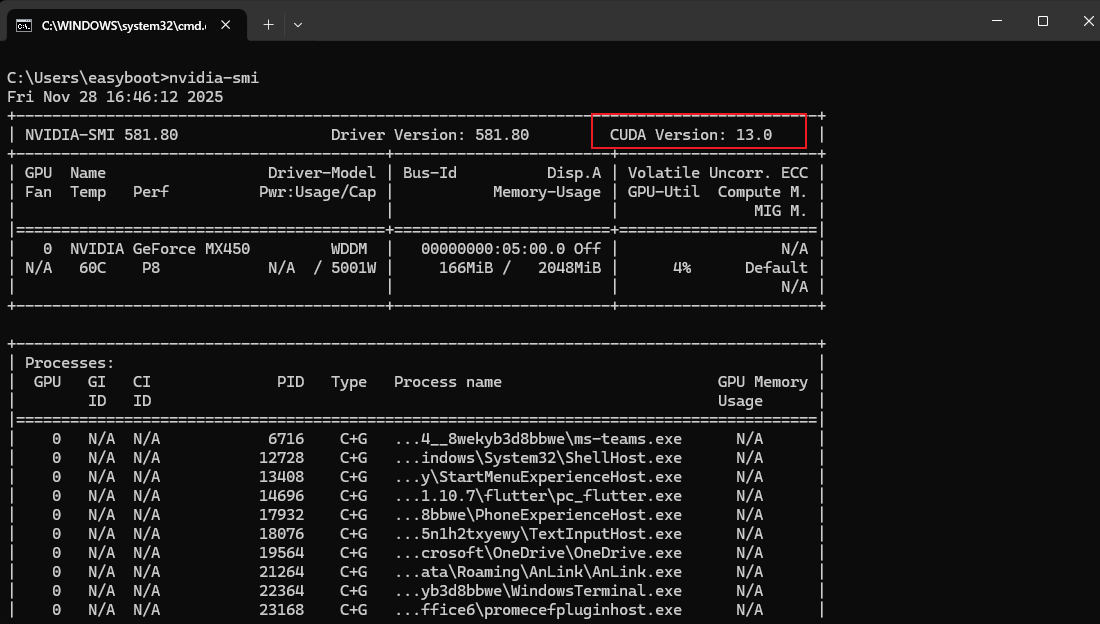Click 'CUDA Version: 13.0' text
This screenshot has width=1100, height=624.
(691, 135)
